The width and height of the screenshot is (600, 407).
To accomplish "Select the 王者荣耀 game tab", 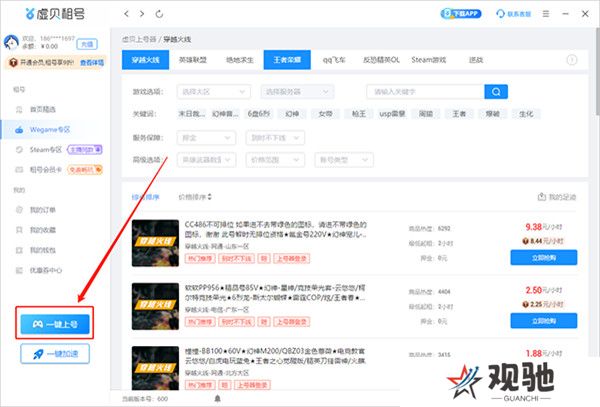I will click(x=287, y=60).
